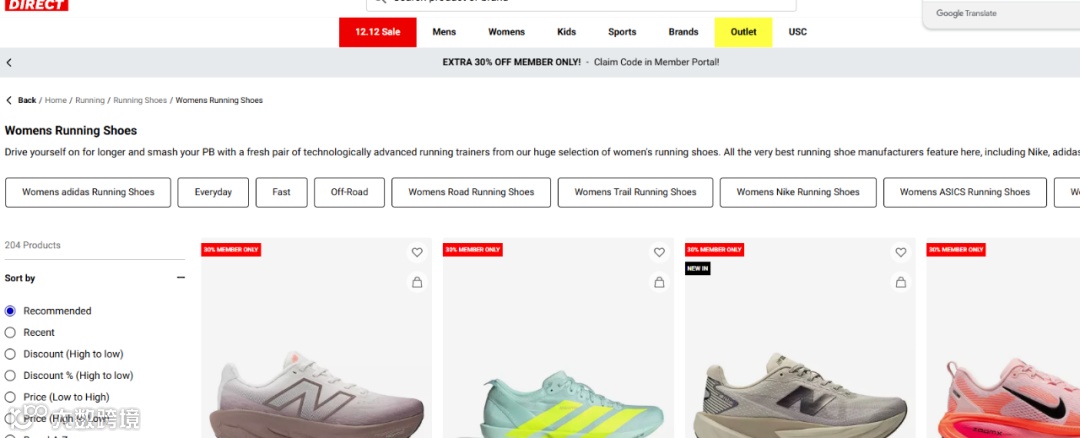
Task: Filter by Womens Nike Running Shoes
Action: 798,192
